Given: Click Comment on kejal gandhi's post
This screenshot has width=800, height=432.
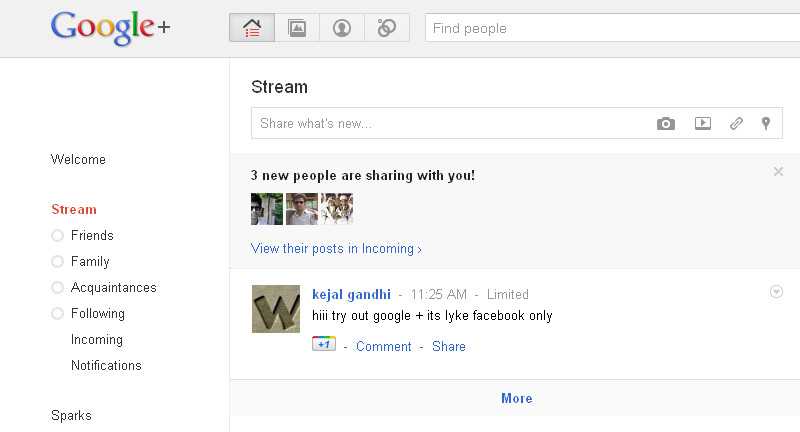Looking at the screenshot, I should click(x=384, y=347).
